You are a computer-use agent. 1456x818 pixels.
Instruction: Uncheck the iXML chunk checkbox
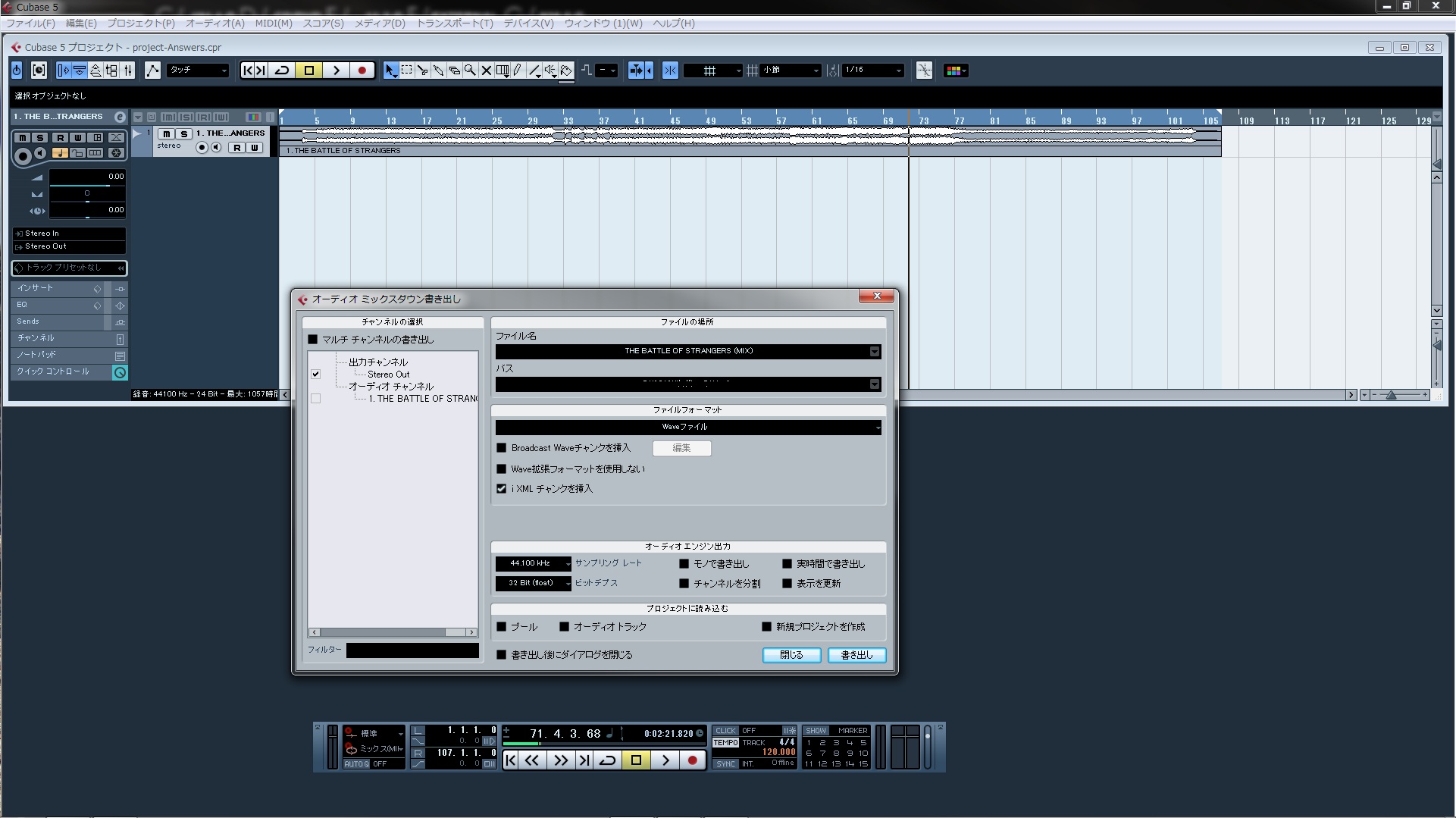pyautogui.click(x=501, y=489)
